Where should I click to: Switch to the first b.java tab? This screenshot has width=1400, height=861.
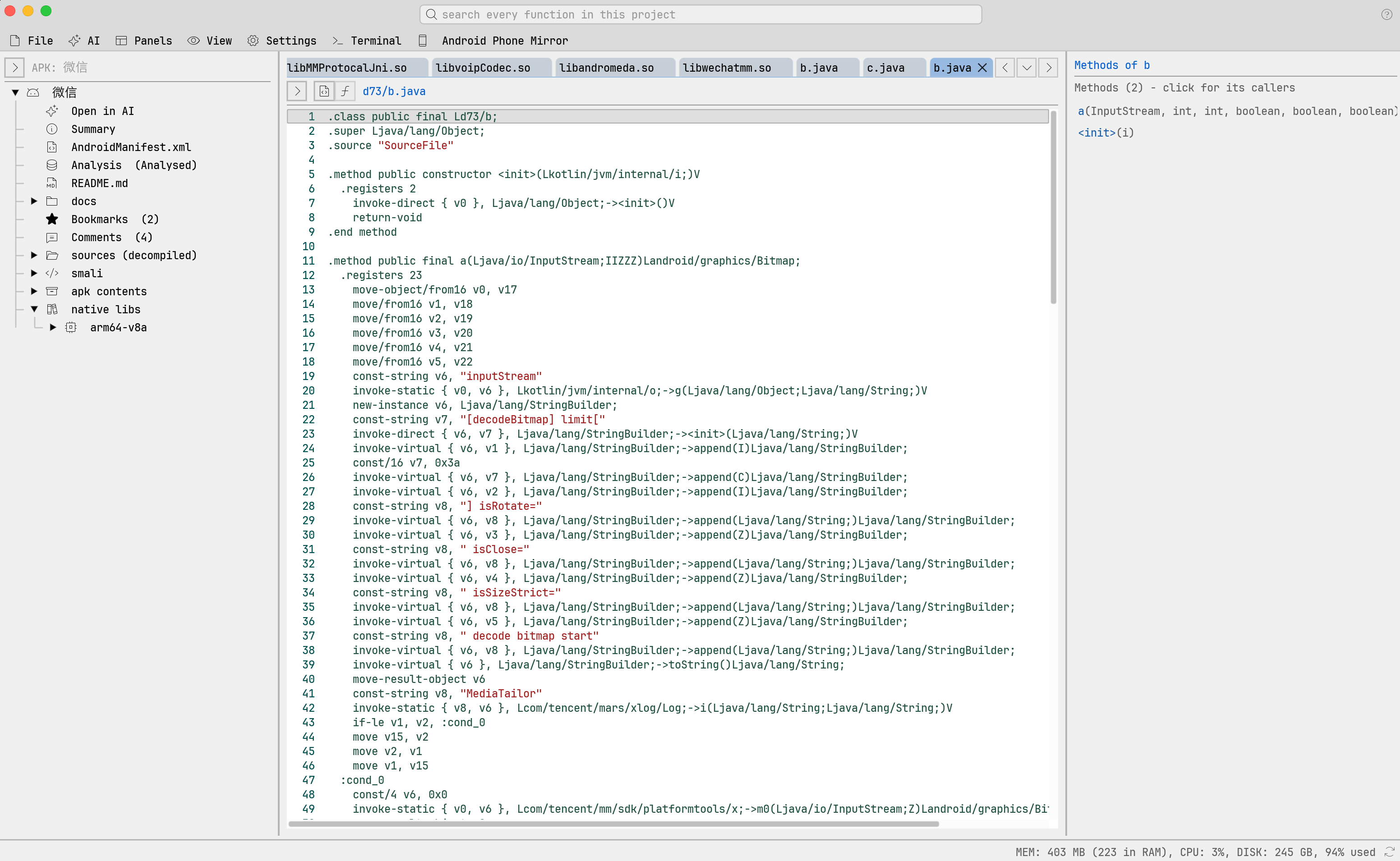pyautogui.click(x=828, y=68)
